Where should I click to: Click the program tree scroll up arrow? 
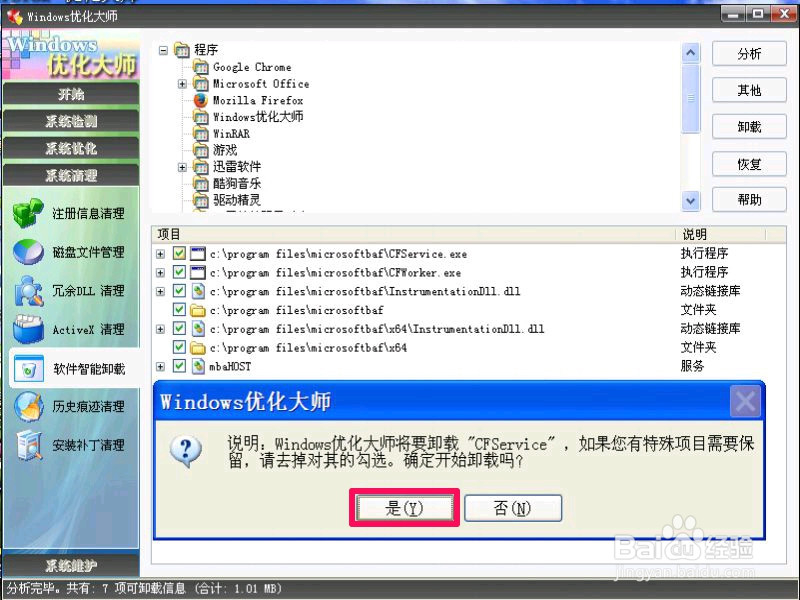coord(691,53)
